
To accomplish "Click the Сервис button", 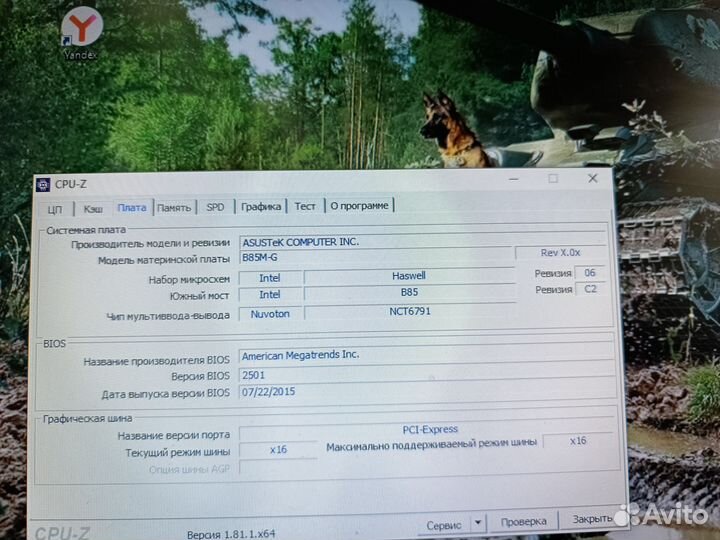I will click(x=444, y=525).
